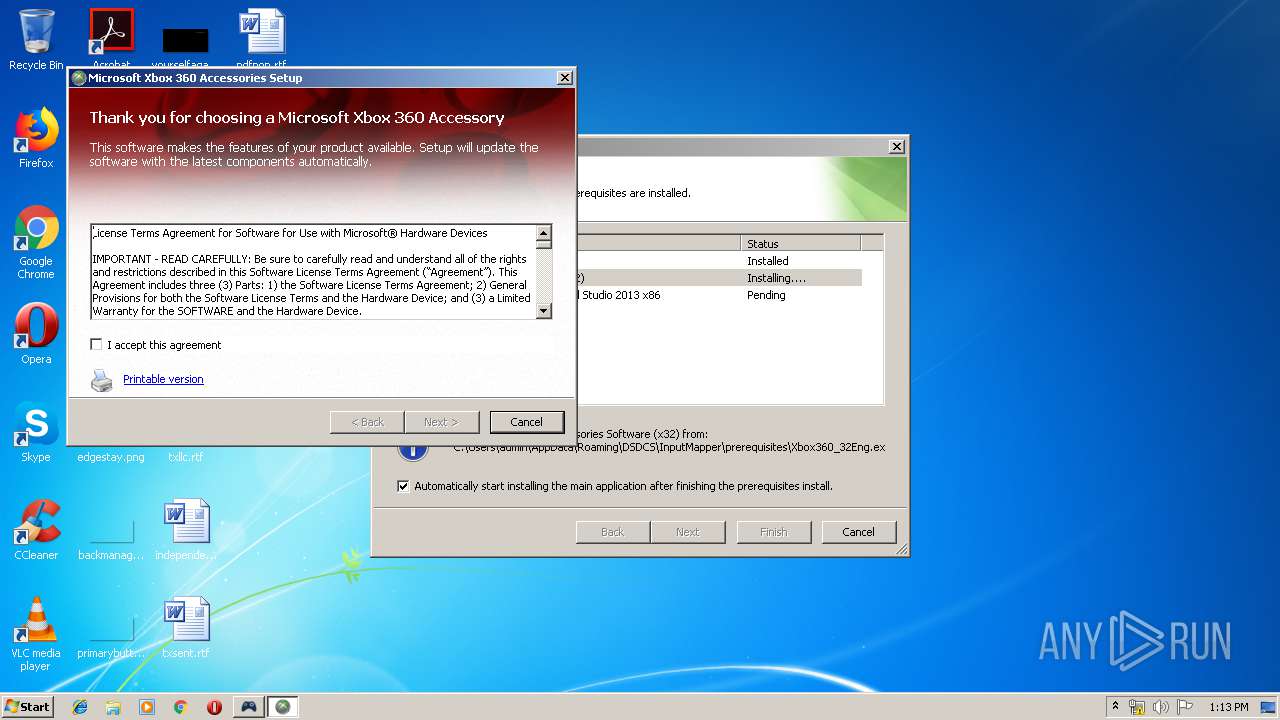This screenshot has width=1280, height=720.
Task: Switch to the game controller taskbar app
Action: pyautogui.click(x=248, y=707)
